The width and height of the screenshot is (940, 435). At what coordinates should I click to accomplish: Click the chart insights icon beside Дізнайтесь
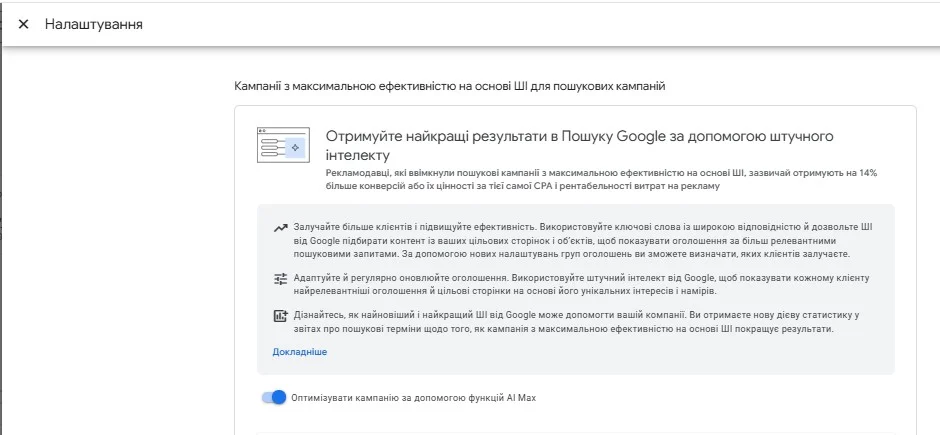[280, 316]
